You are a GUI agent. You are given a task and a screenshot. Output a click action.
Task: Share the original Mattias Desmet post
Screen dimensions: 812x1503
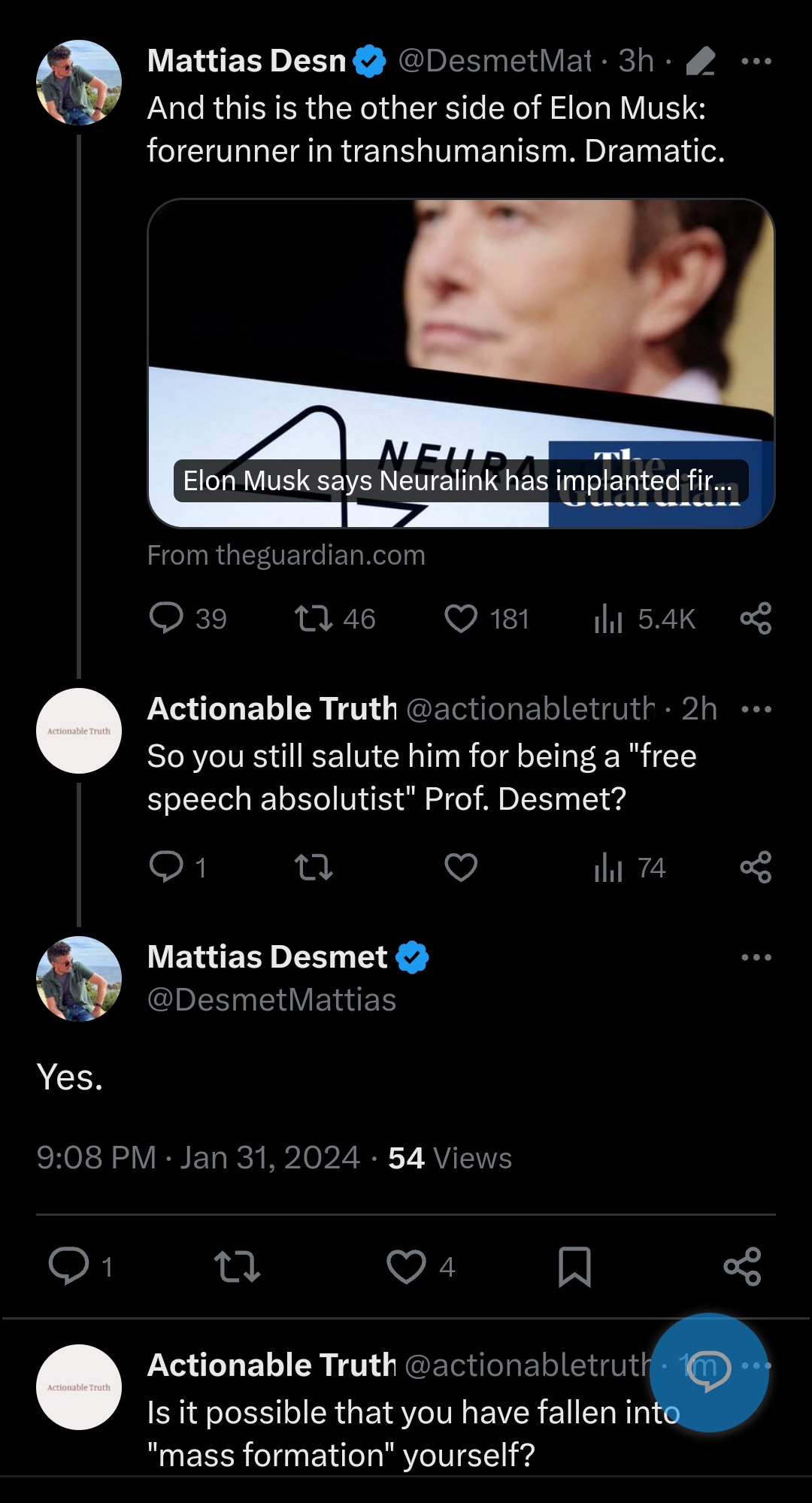(756, 618)
